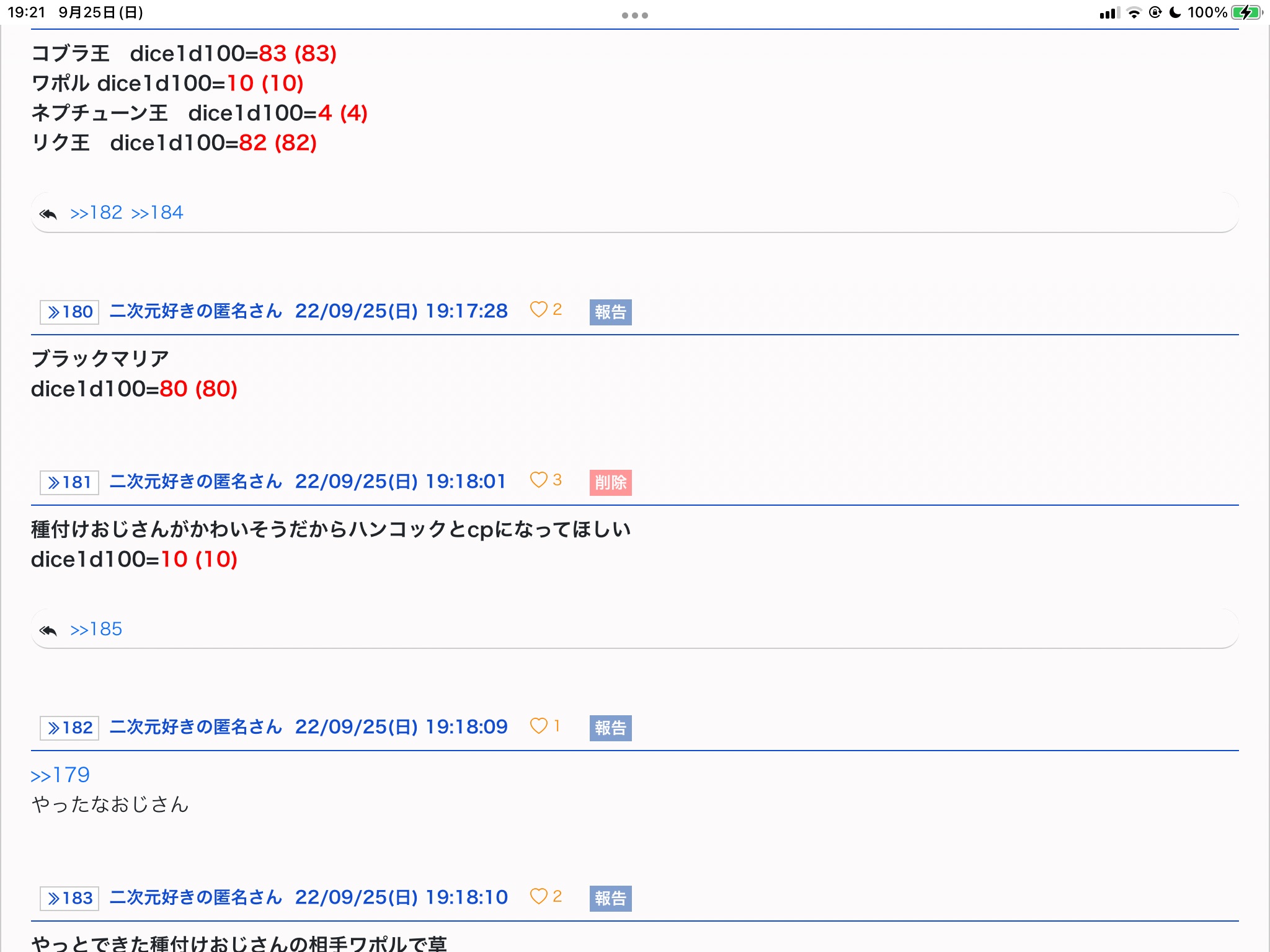Report post 180 with 報告 button
The image size is (1270, 952).
tap(610, 312)
